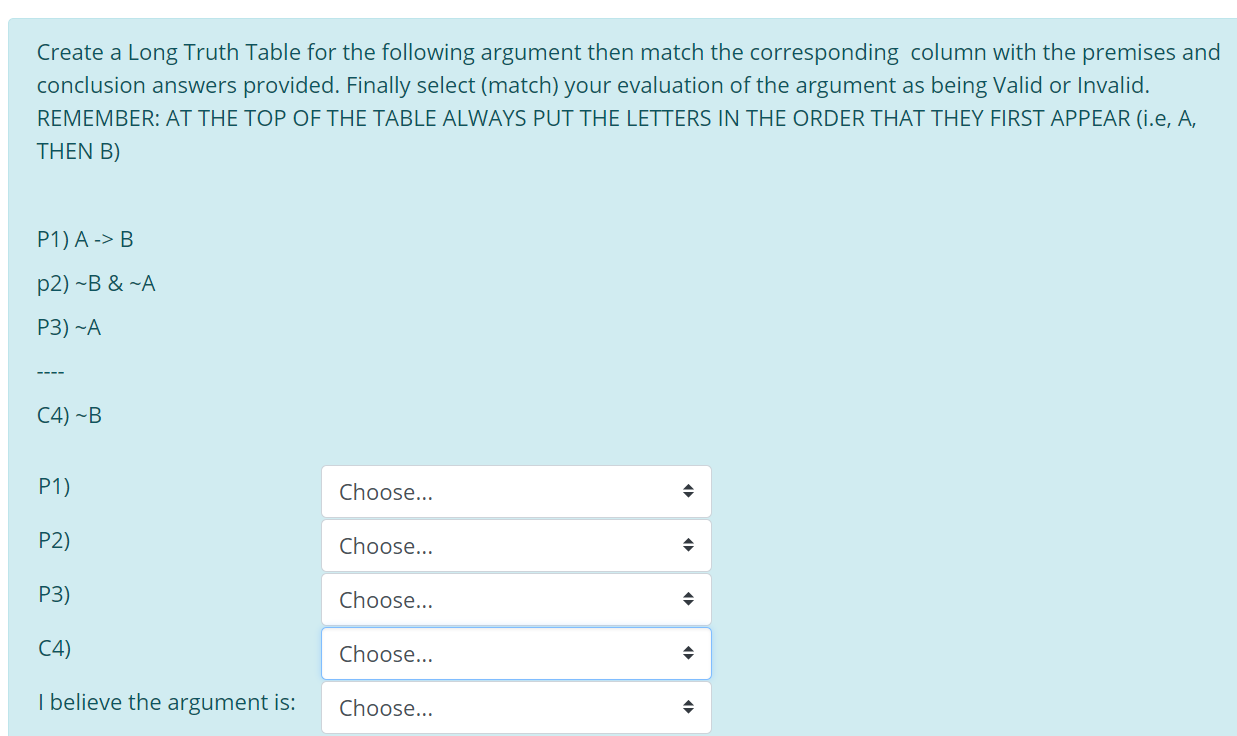Select the P3) row label

click(54, 595)
